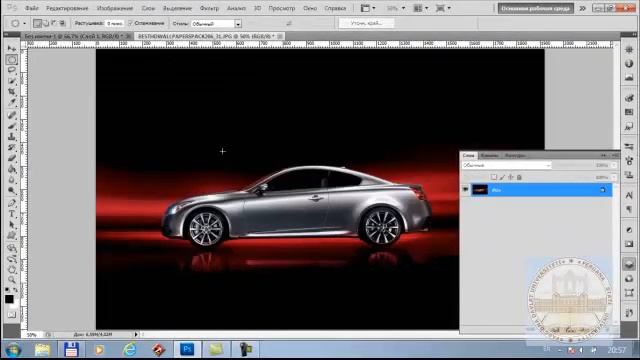
Task: Select the Lasso tool
Action: point(12,70)
